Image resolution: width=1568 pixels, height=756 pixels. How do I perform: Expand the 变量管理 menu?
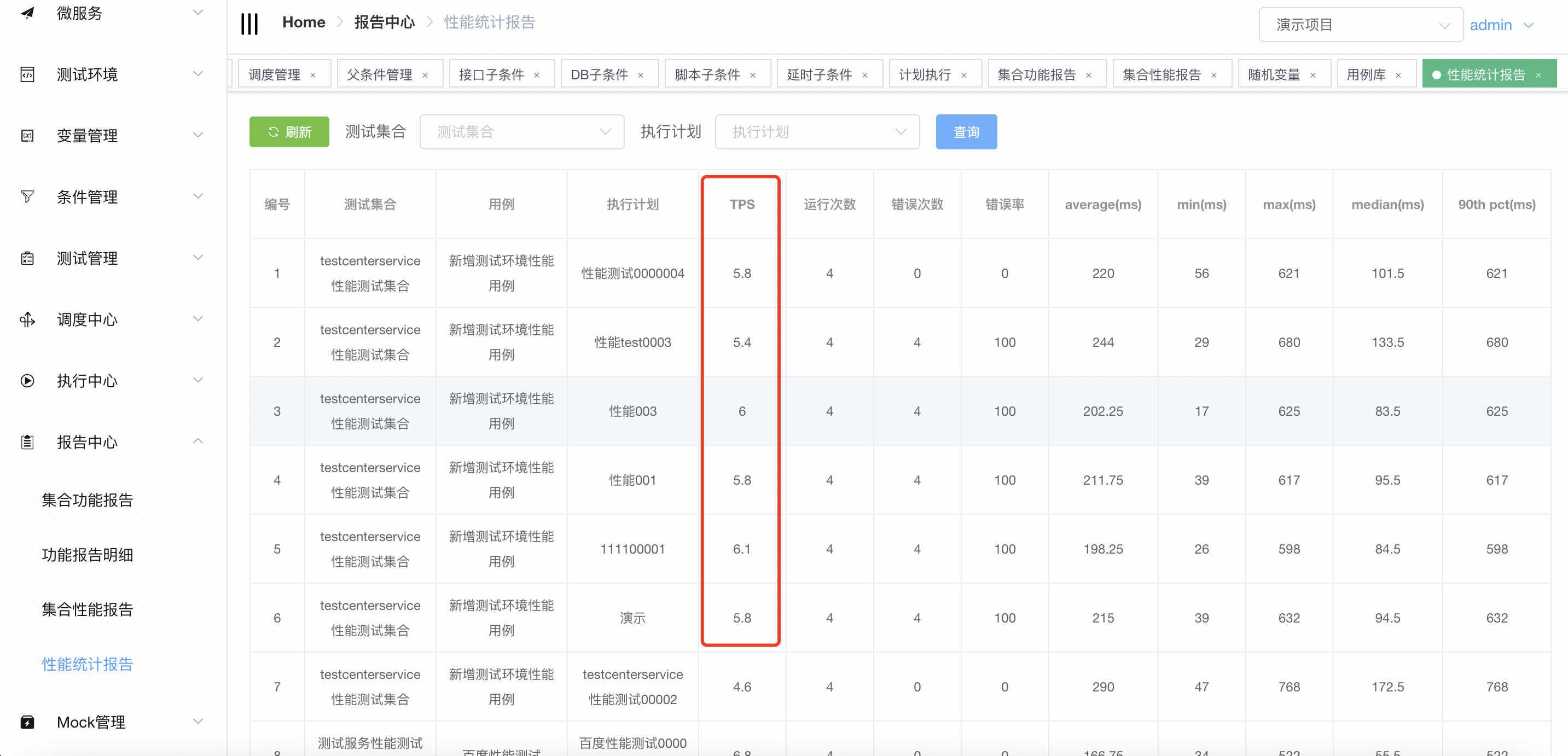pyautogui.click(x=198, y=135)
